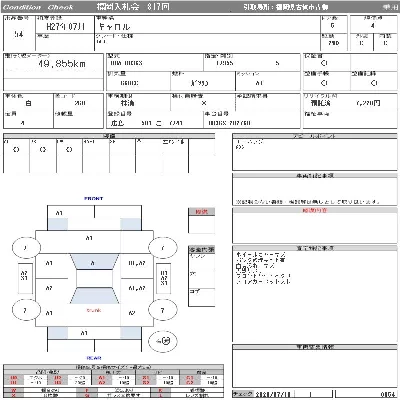This screenshot has width=400, height=400.
Task: Click third circle mark in equipment row
Action: pos(69,150)
